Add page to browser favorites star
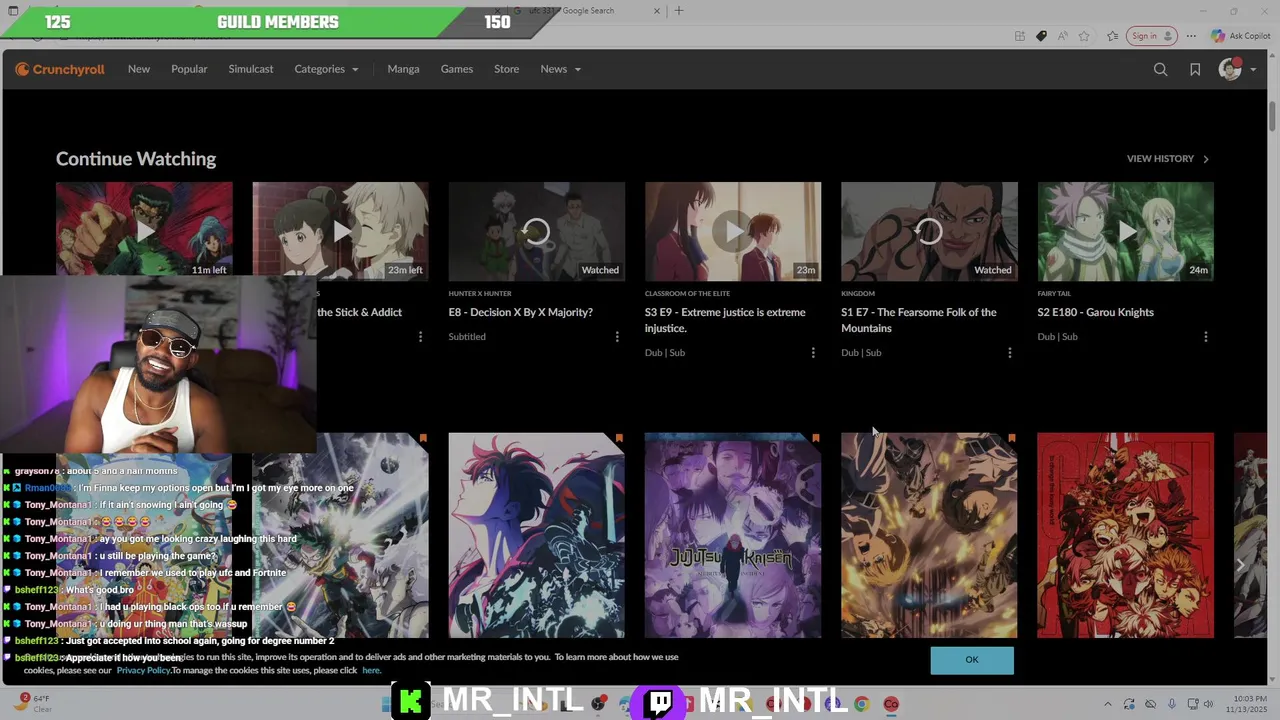Viewport: 1280px width, 720px height. point(1084,36)
